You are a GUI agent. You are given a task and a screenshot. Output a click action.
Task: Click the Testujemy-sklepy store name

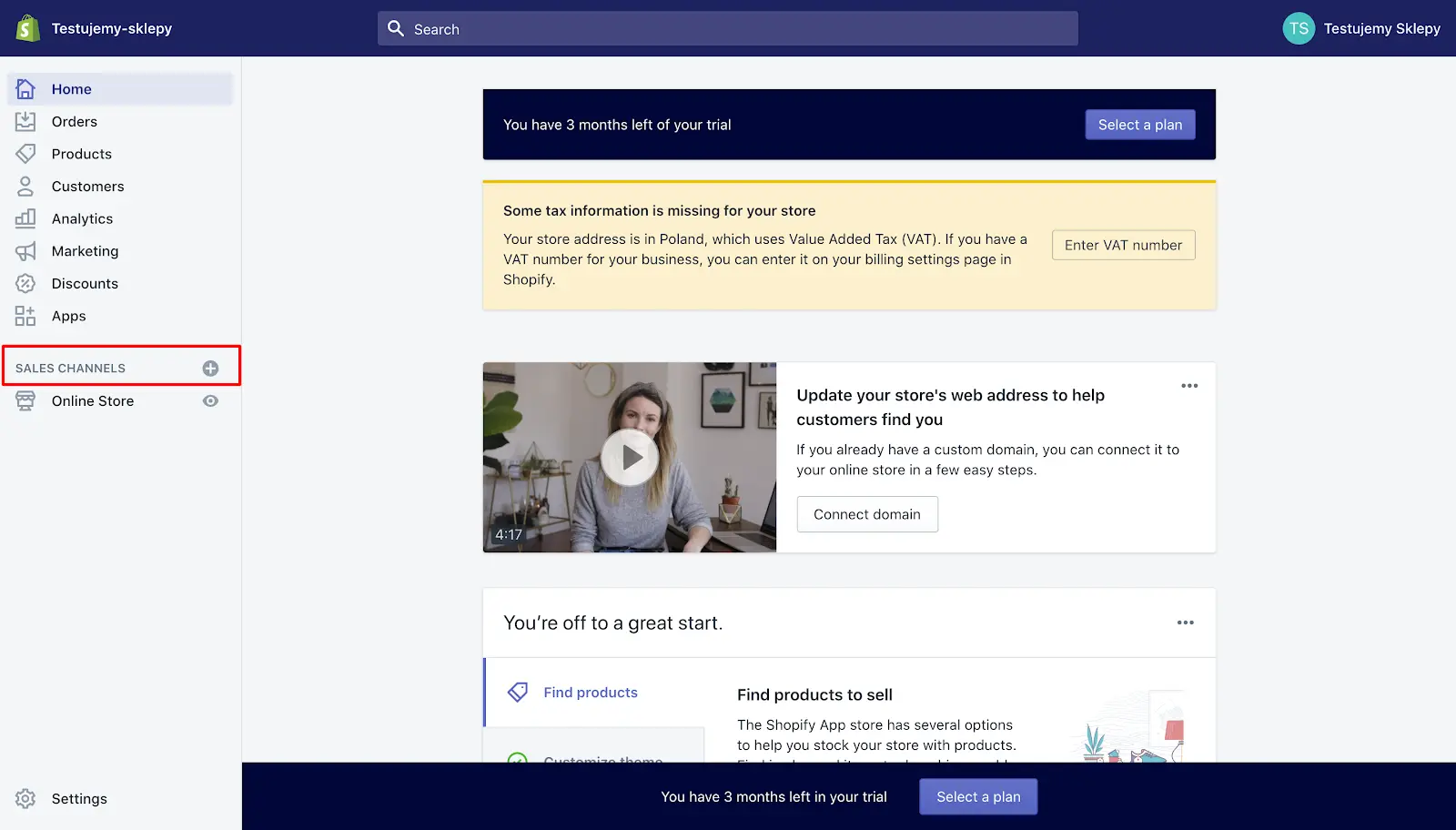coord(112,28)
